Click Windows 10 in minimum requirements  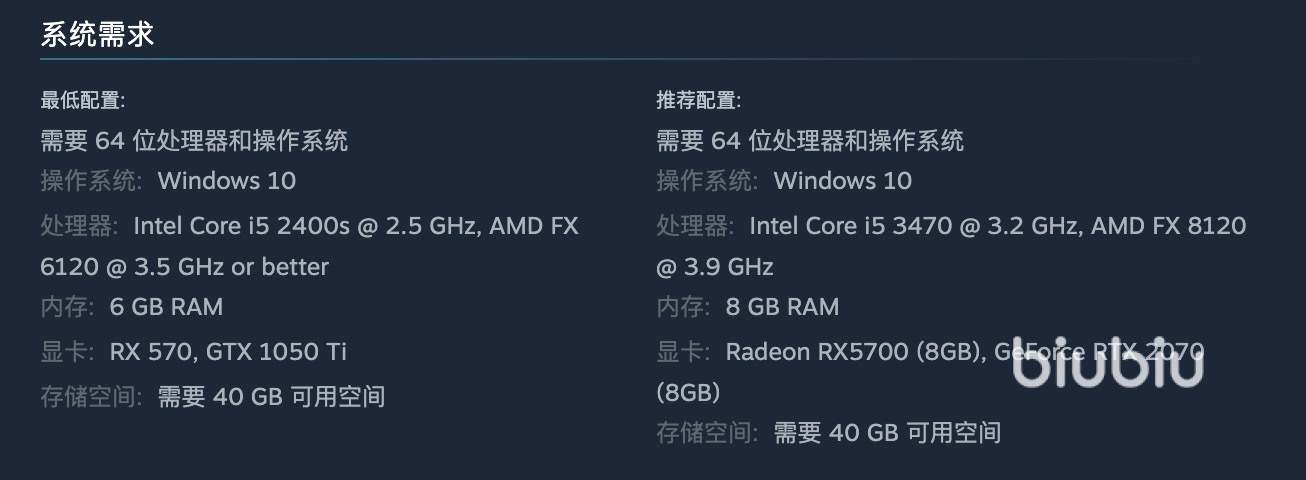(227, 181)
